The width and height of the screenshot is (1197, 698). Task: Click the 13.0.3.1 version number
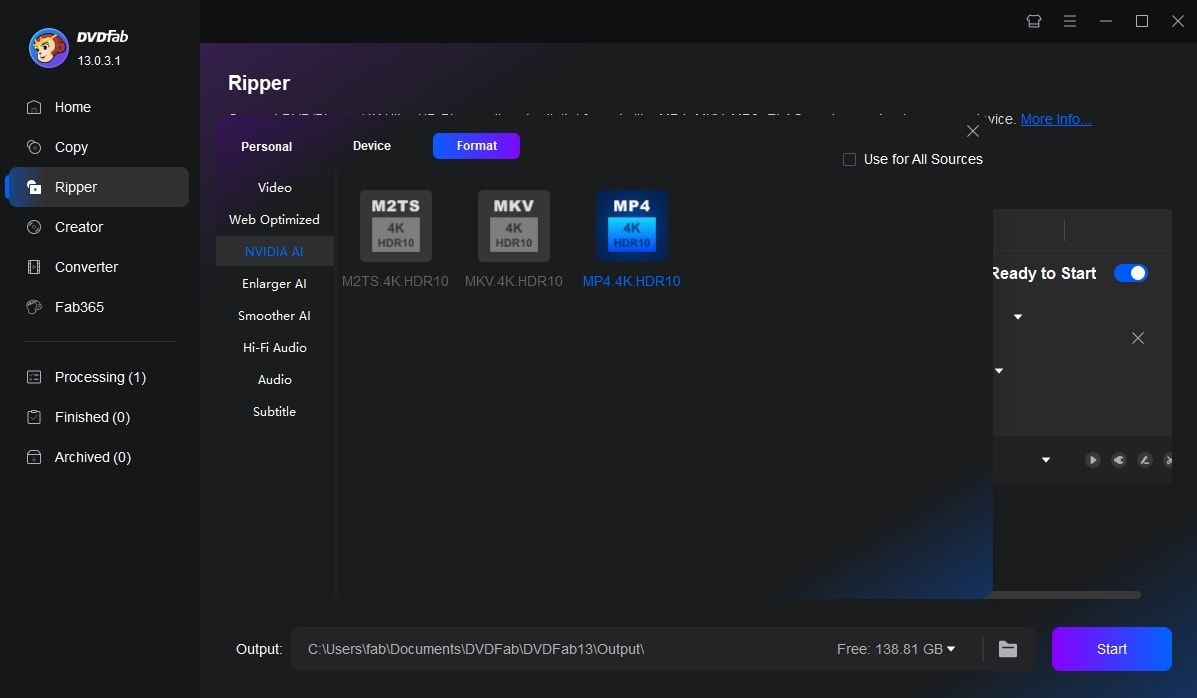[x=99, y=60]
